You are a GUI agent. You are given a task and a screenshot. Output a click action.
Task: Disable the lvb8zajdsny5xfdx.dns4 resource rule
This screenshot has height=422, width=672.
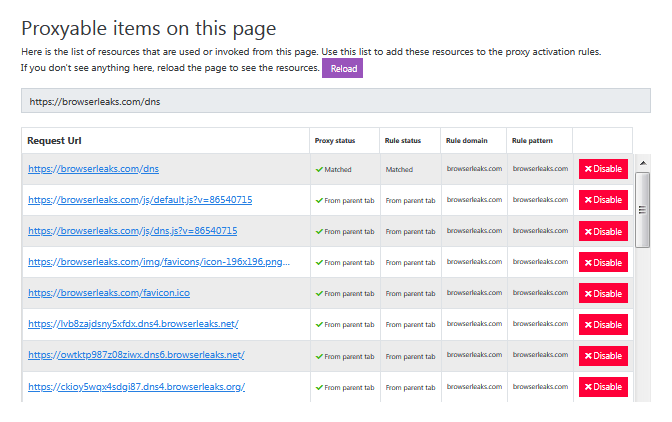tap(603, 325)
